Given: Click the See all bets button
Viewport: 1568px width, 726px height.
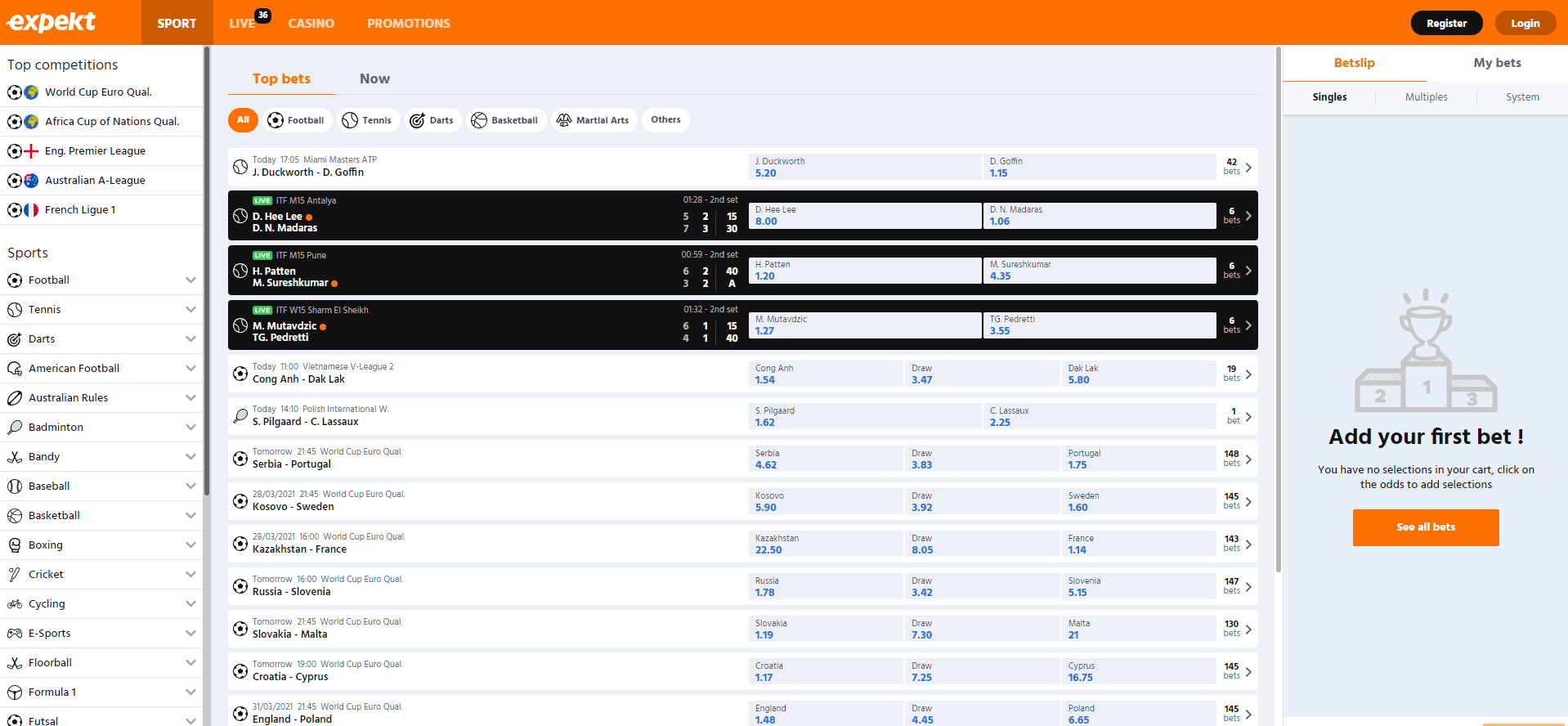Looking at the screenshot, I should [1425, 527].
